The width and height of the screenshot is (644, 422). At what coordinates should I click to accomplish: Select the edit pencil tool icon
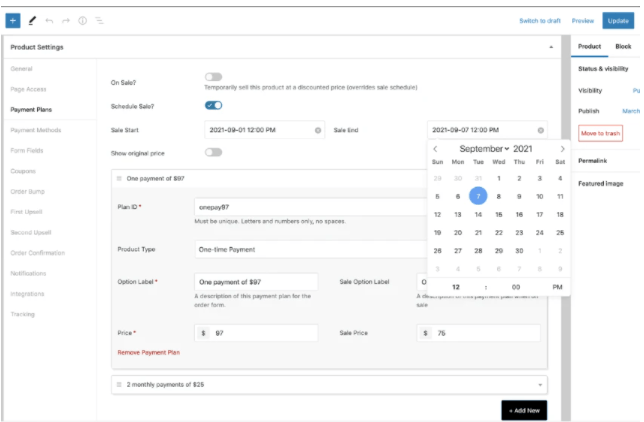click(x=32, y=20)
